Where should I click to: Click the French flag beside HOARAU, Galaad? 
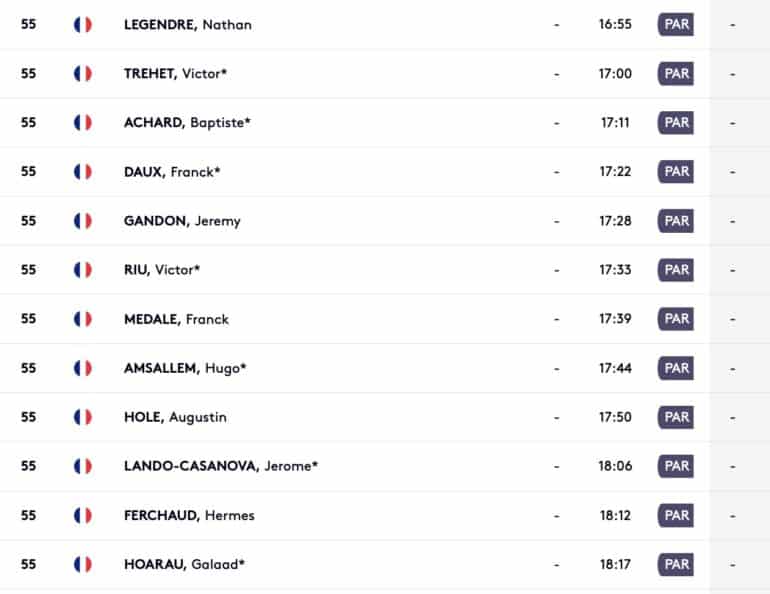pyautogui.click(x=82, y=565)
